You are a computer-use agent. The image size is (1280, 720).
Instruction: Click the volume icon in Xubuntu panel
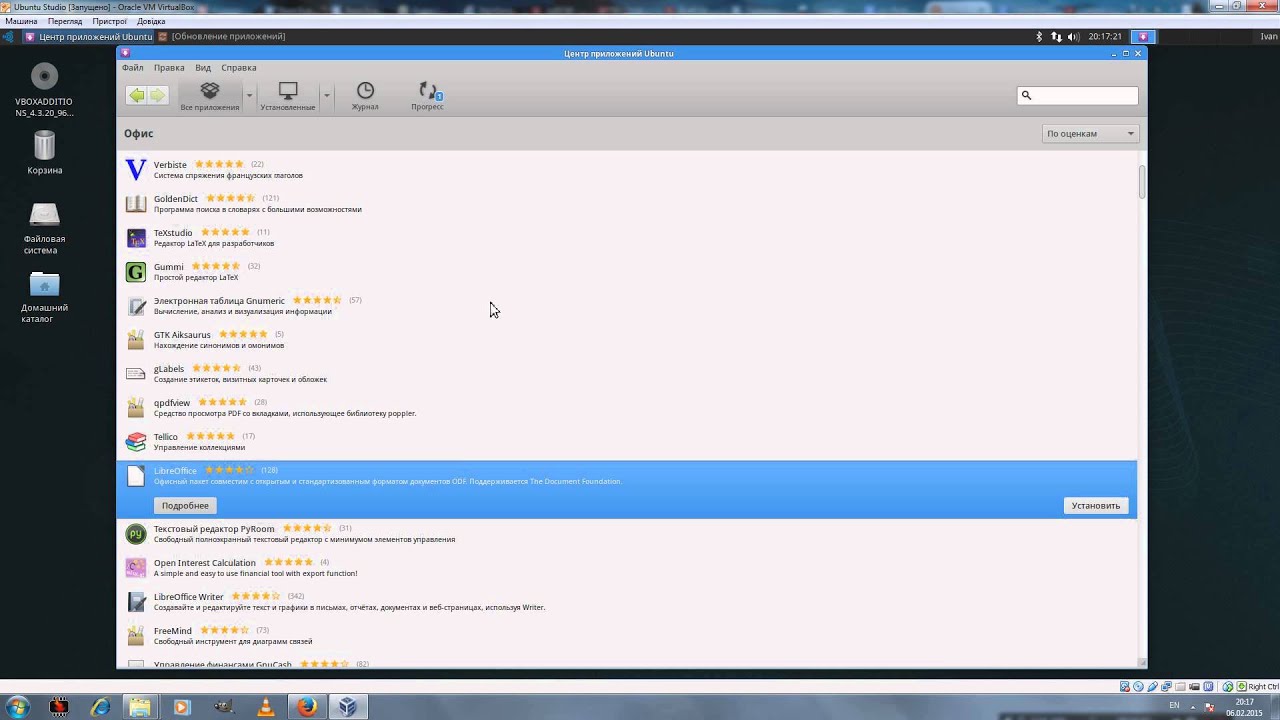1073,37
